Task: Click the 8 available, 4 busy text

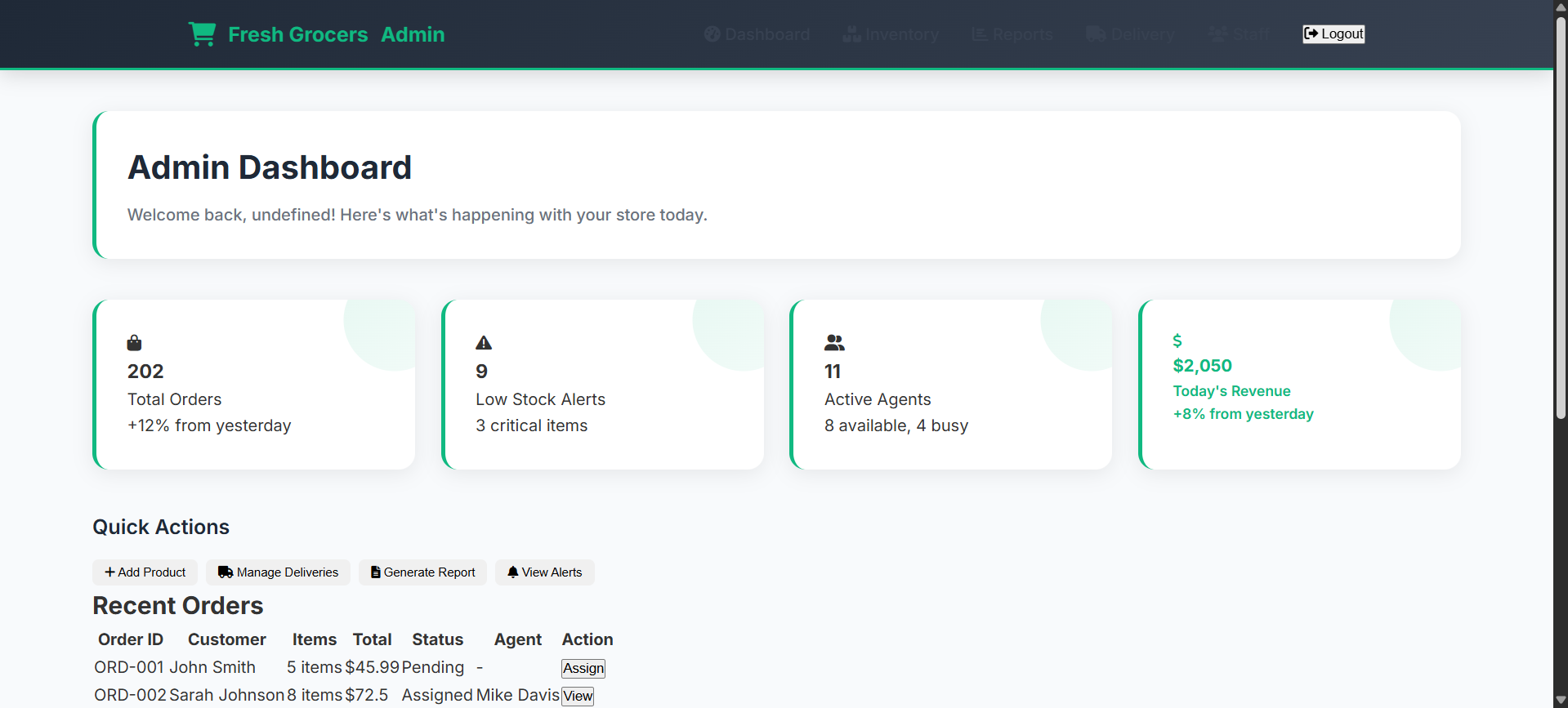Action: point(896,425)
